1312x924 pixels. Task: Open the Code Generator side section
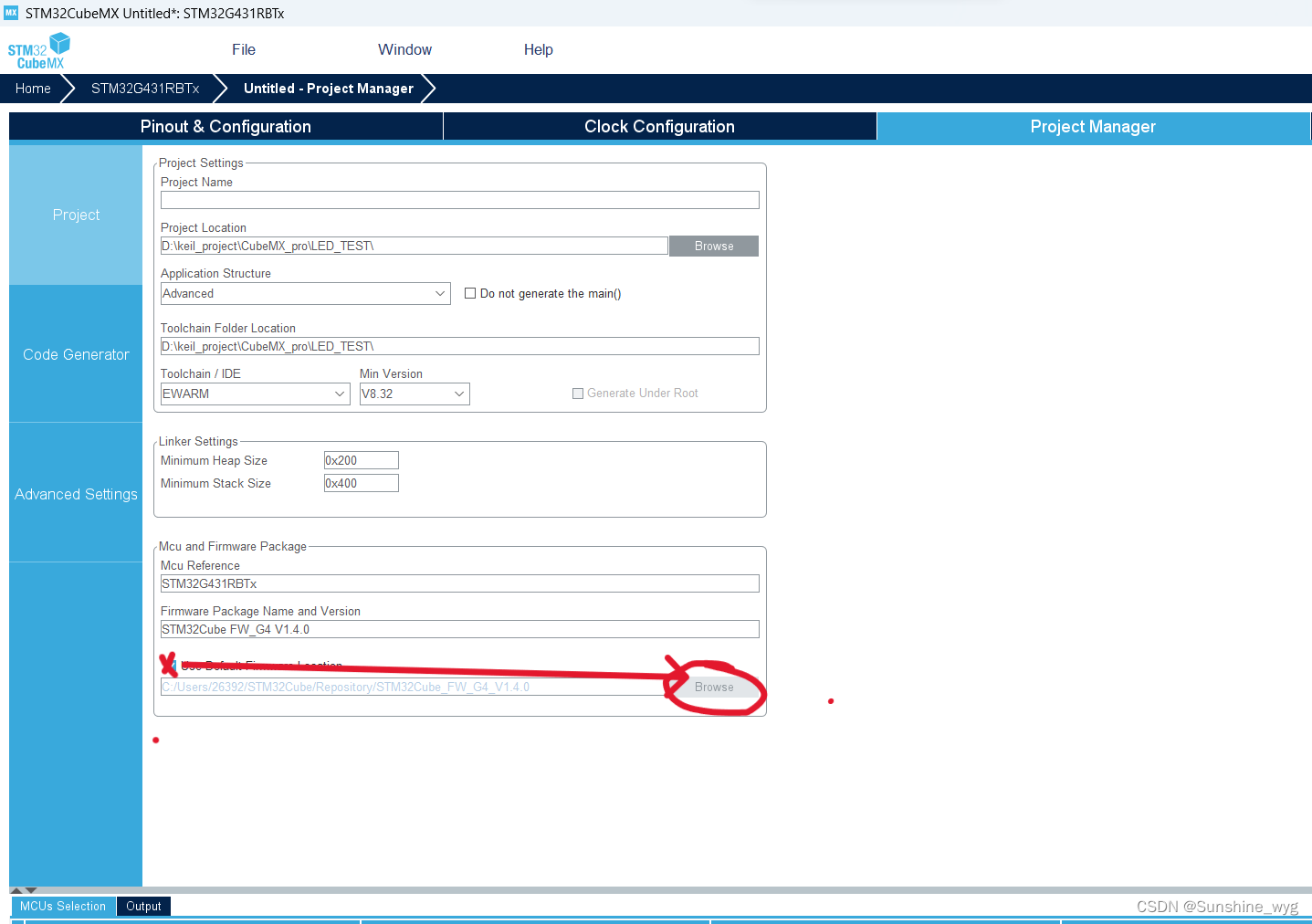click(x=76, y=354)
